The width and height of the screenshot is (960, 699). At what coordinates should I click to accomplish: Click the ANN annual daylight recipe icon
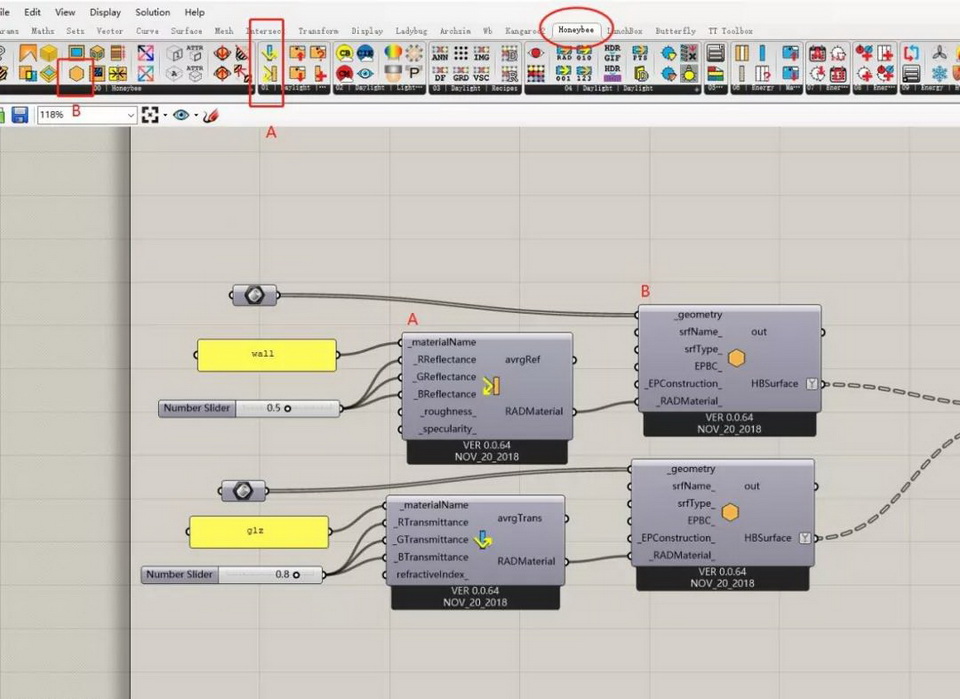point(437,52)
